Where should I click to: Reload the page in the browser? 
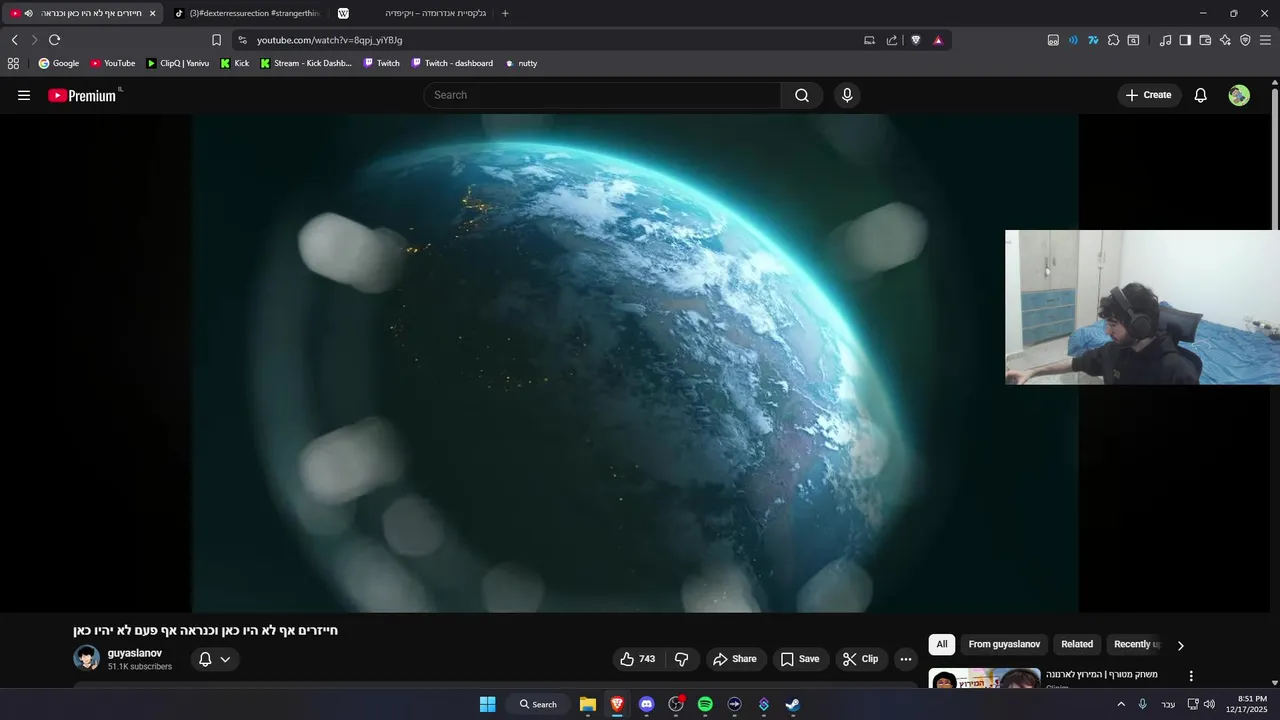(54, 40)
